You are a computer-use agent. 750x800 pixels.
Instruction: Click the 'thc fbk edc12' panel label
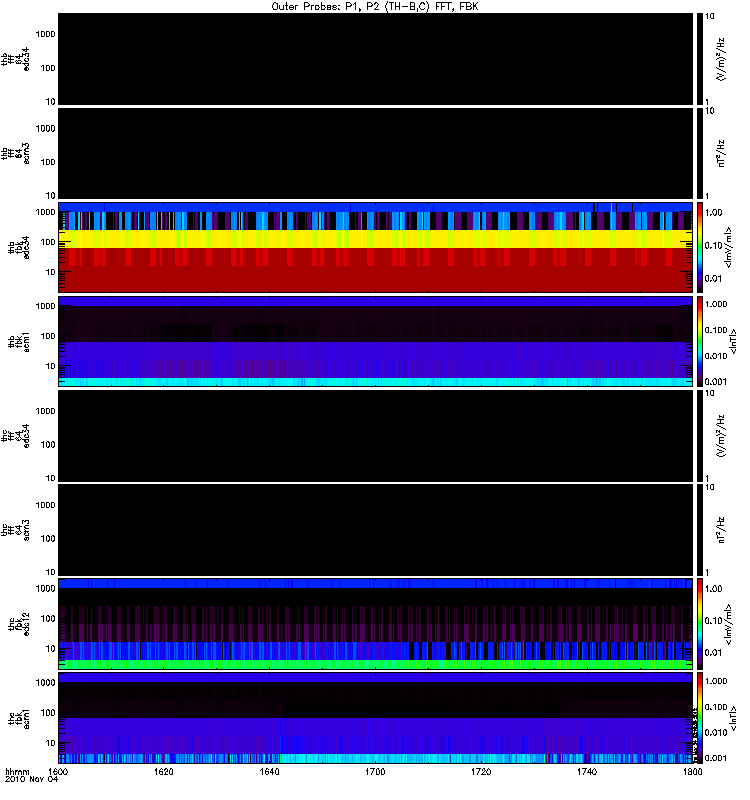18,624
